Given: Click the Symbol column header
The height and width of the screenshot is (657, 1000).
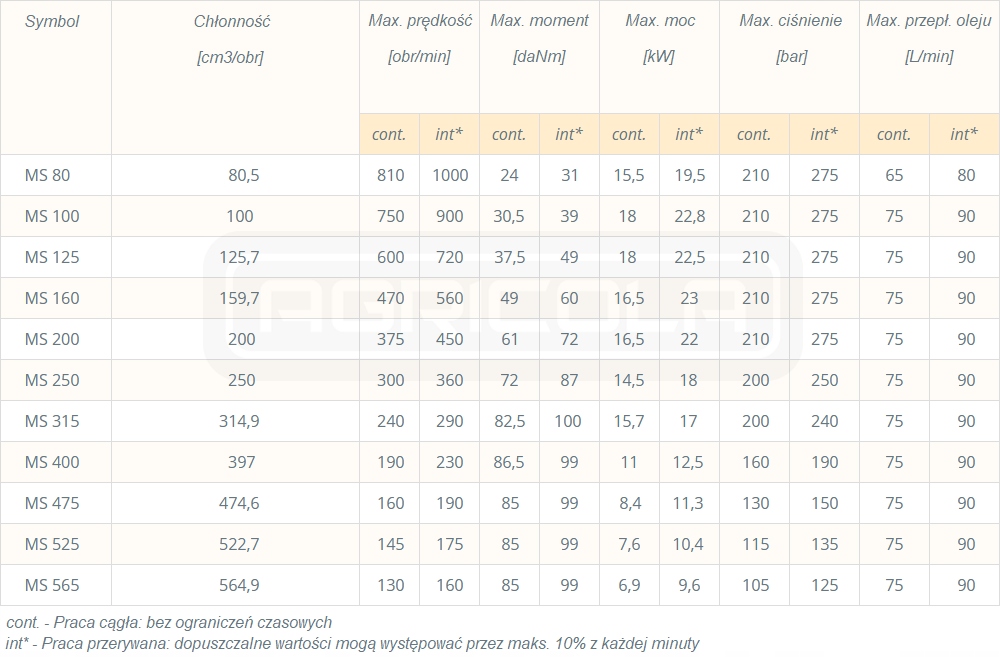Looking at the screenshot, I should [x=52, y=21].
